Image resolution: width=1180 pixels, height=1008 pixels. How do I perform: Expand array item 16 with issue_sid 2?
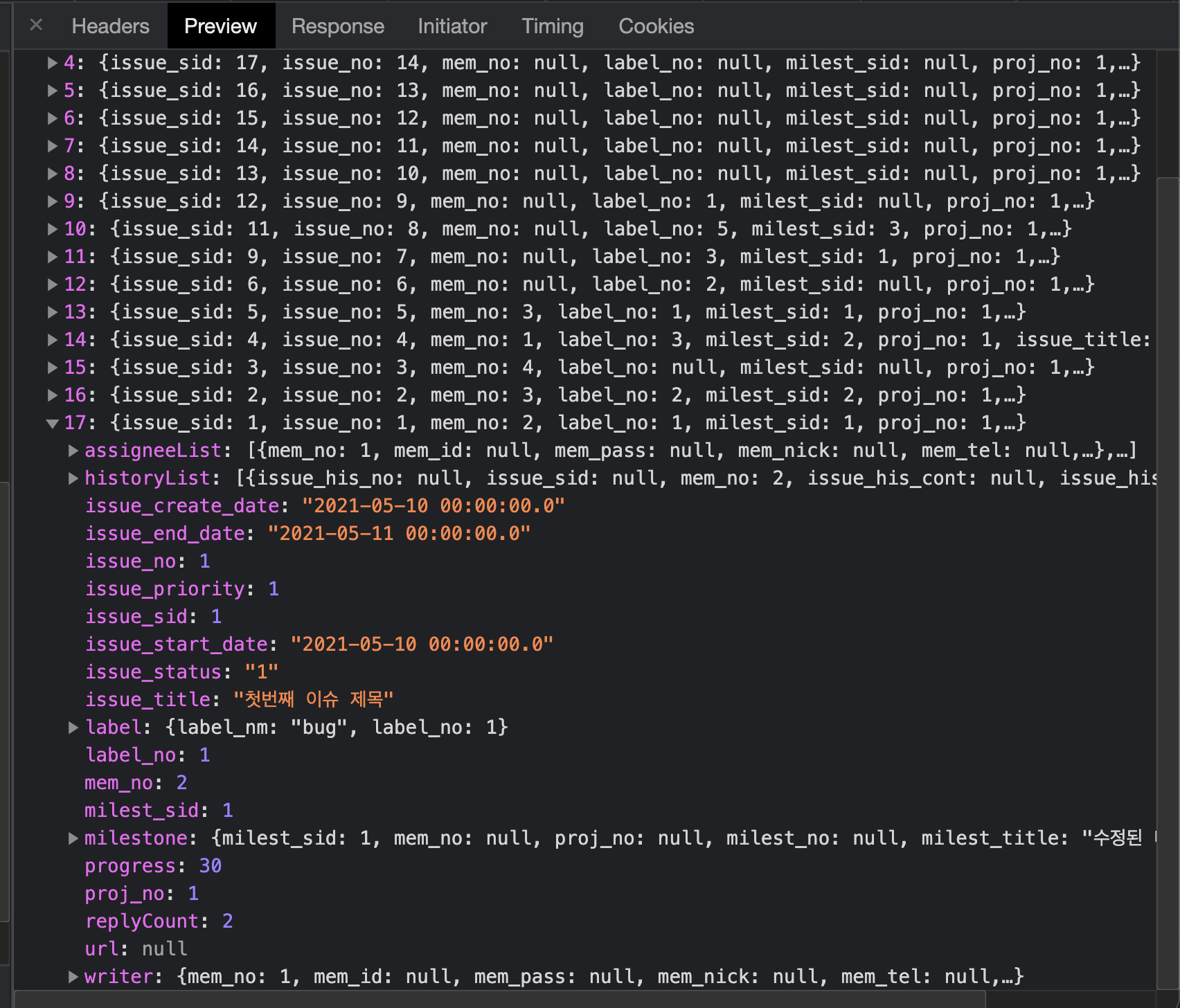tap(53, 395)
